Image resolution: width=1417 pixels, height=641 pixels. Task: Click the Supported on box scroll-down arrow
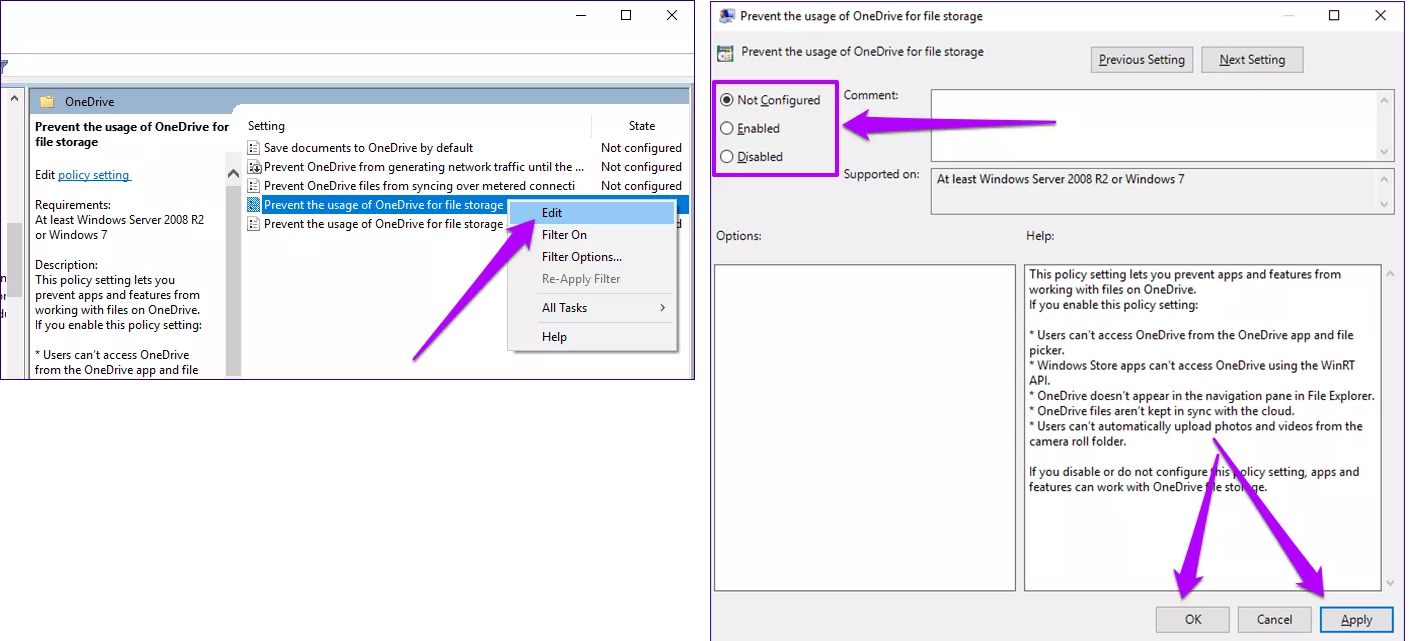click(x=1385, y=204)
